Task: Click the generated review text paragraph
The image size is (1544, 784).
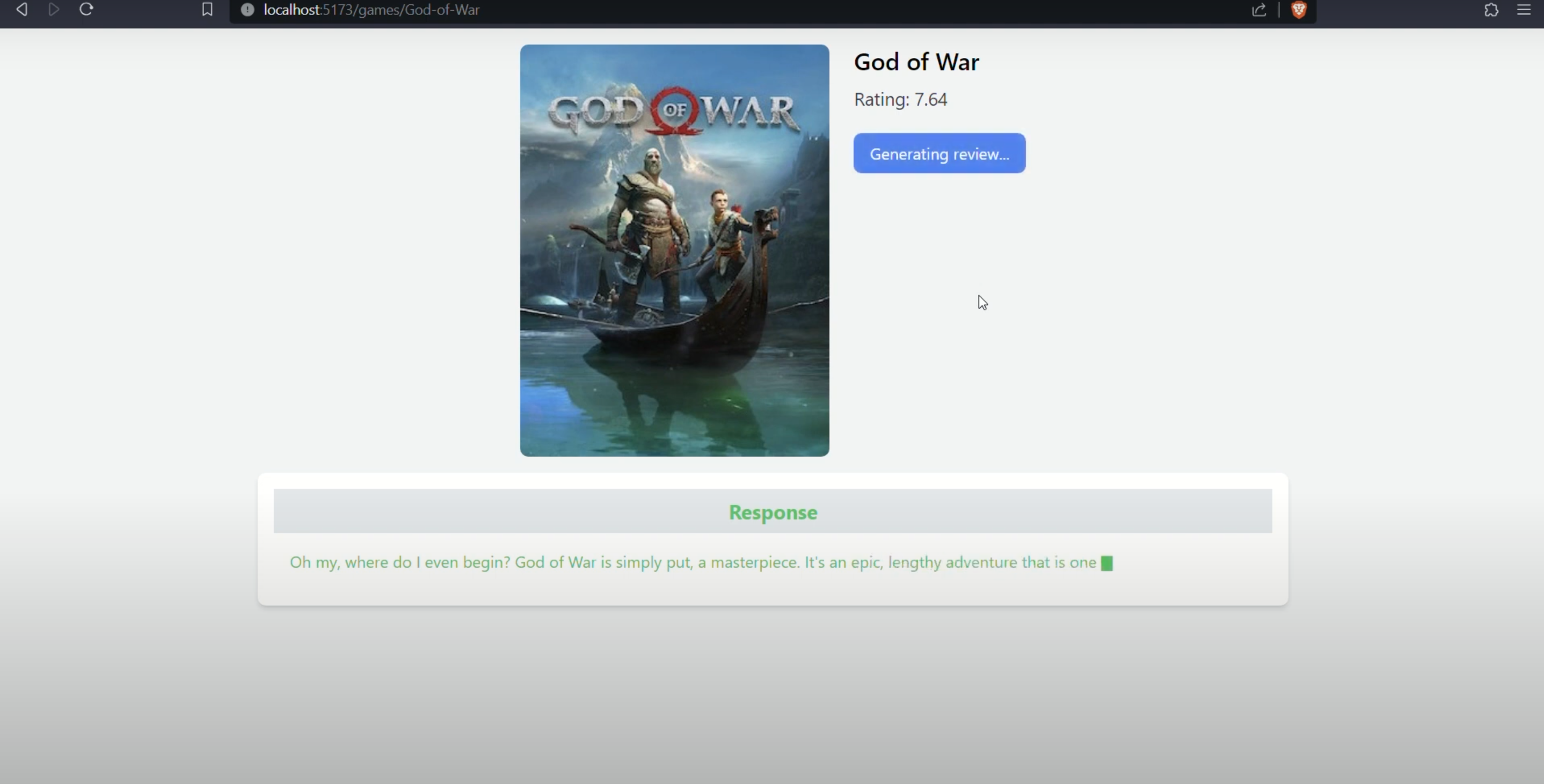Action: click(x=693, y=562)
